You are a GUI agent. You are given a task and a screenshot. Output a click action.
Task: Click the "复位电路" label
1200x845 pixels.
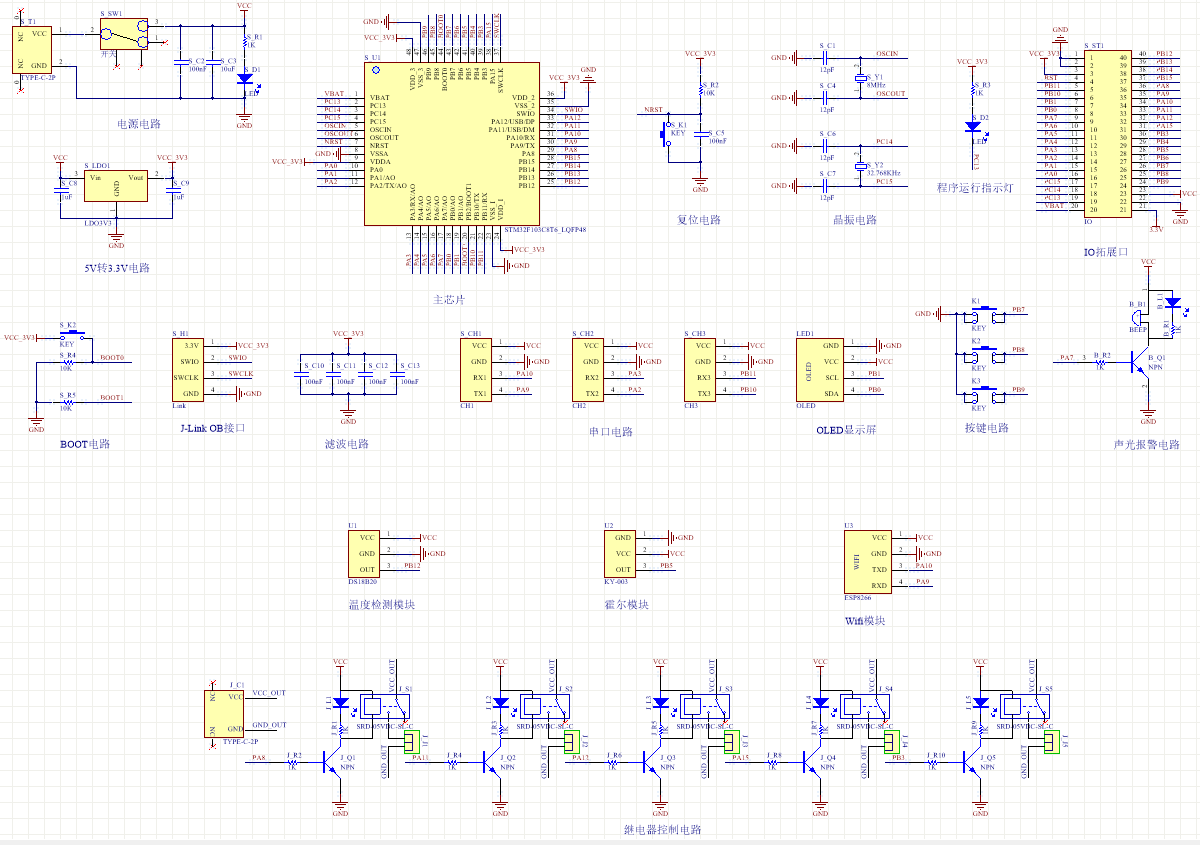click(x=698, y=220)
